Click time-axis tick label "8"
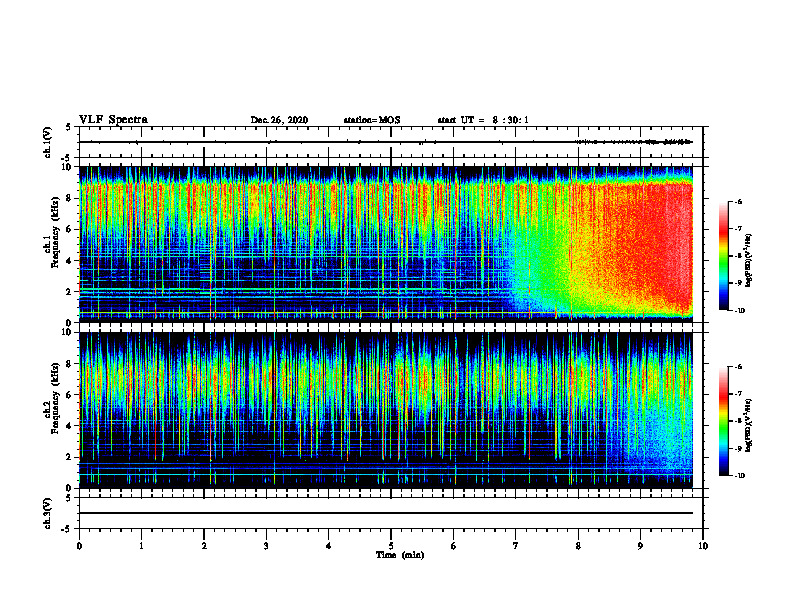Screen dimensions: 792x612 pos(578,546)
